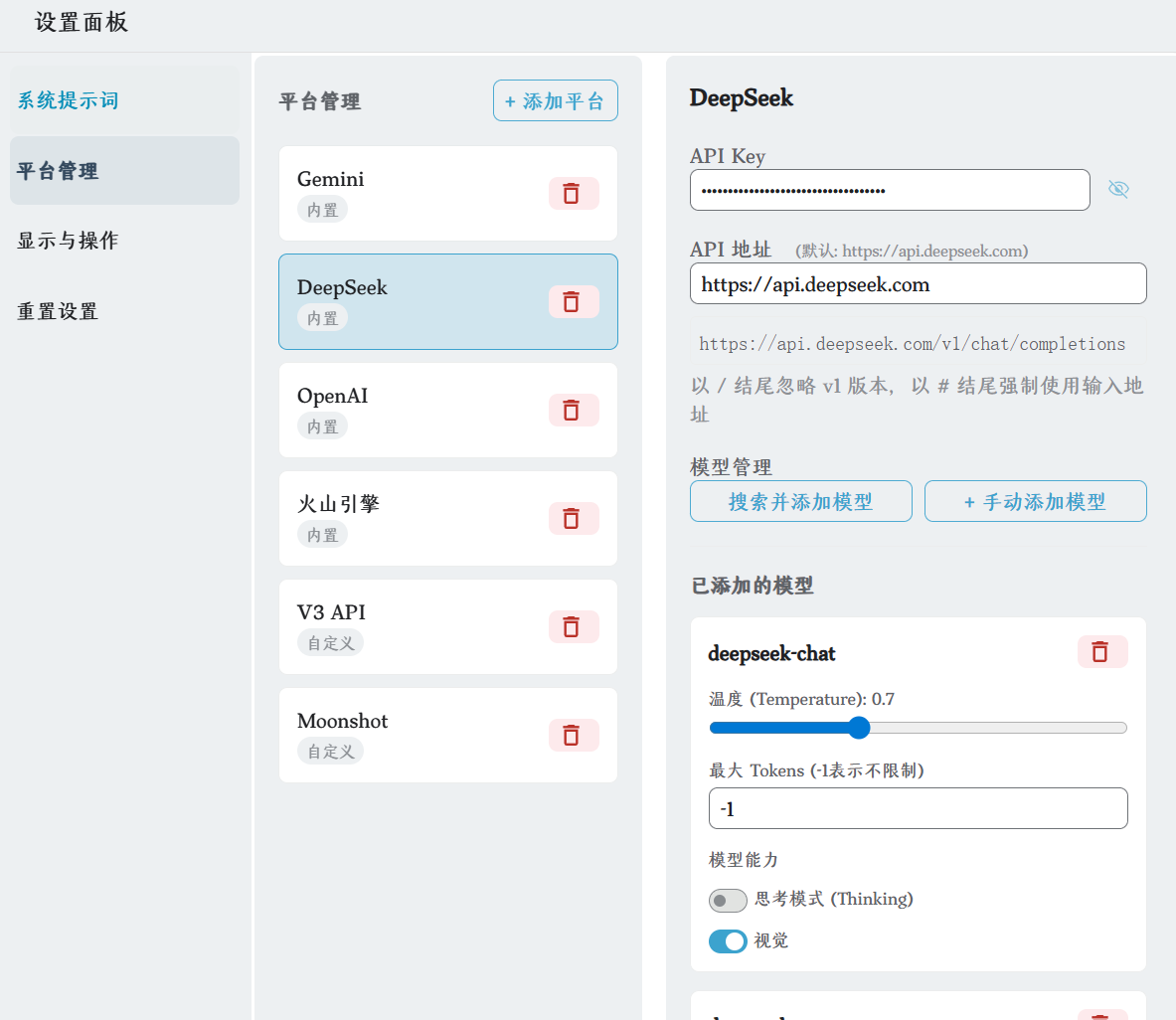The image size is (1176, 1020).
Task: Click the 模型能力 label
Action: (744, 860)
